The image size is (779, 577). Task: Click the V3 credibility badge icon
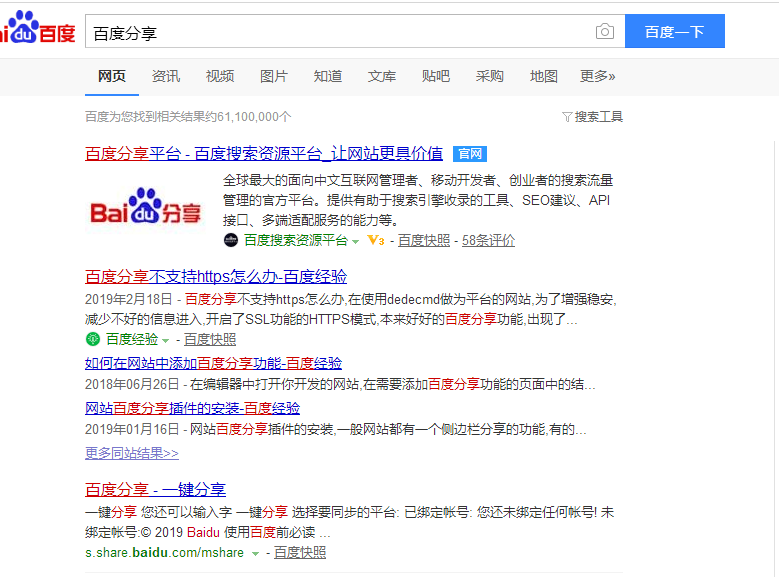click(376, 241)
